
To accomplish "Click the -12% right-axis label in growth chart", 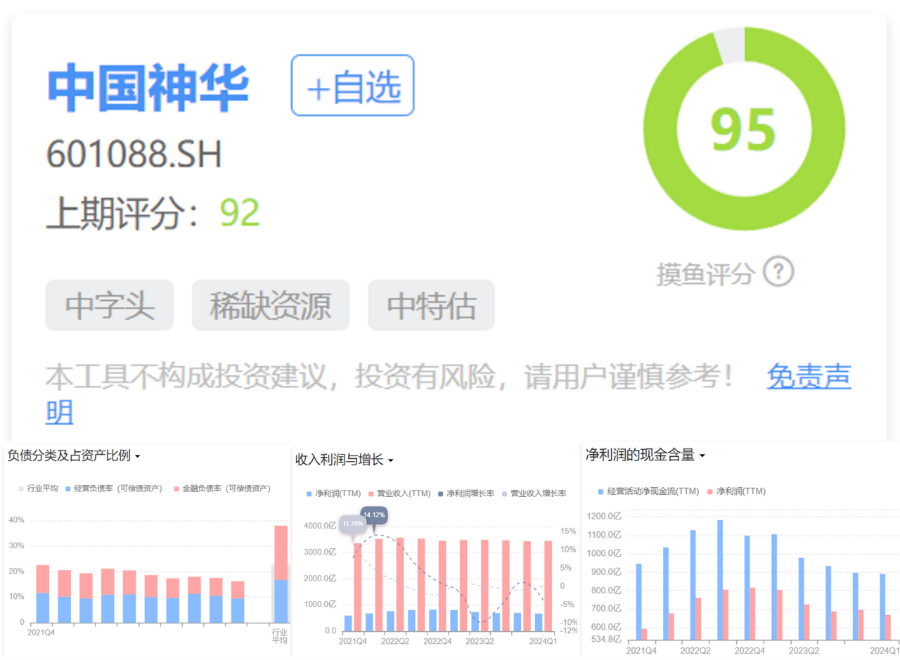I will [569, 630].
